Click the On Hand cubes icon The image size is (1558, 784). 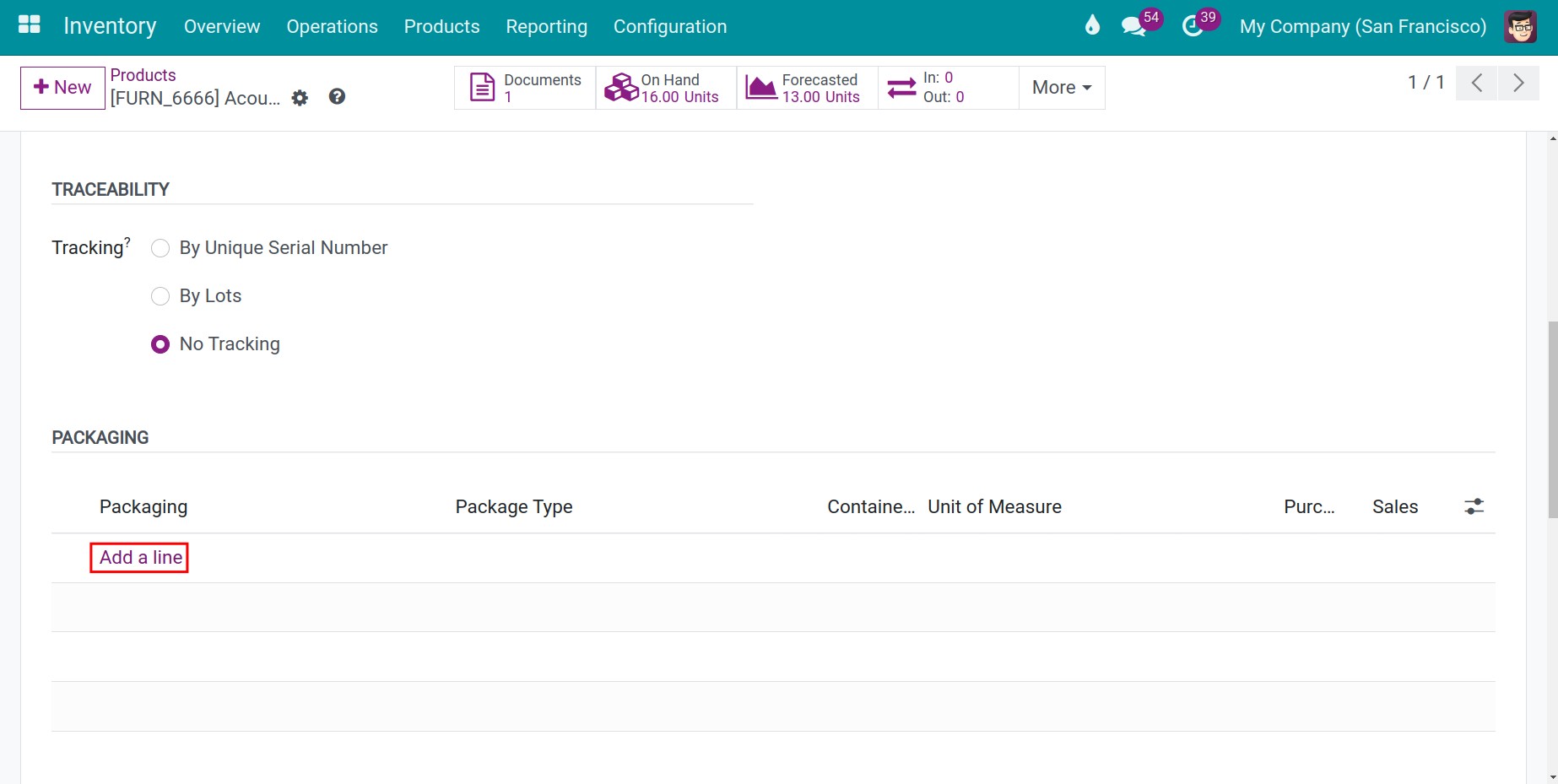pyautogui.click(x=622, y=87)
